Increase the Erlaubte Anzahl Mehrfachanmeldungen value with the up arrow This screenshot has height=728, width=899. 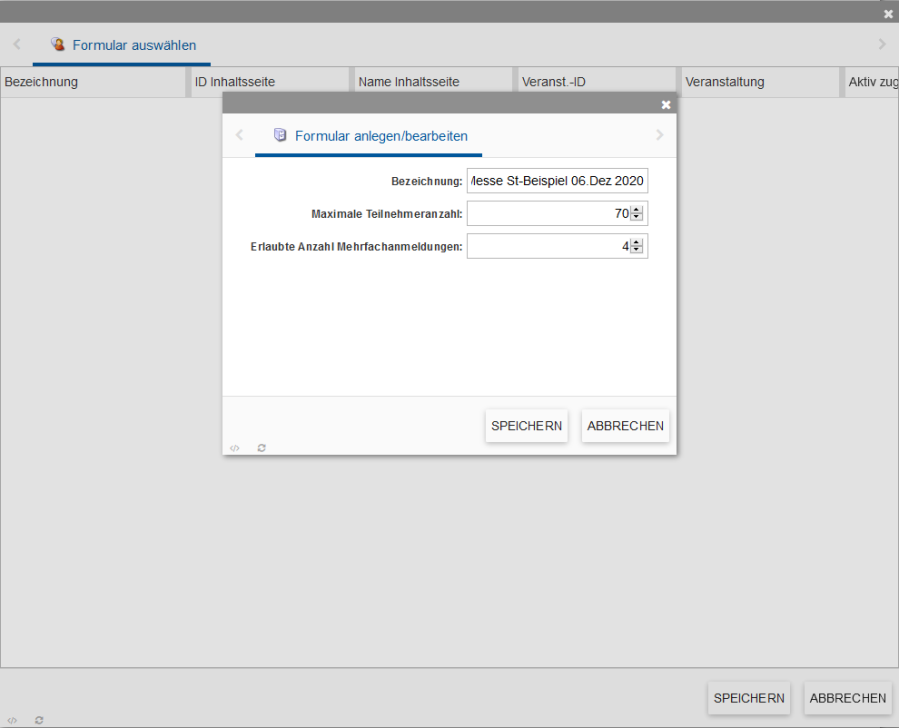636,241
